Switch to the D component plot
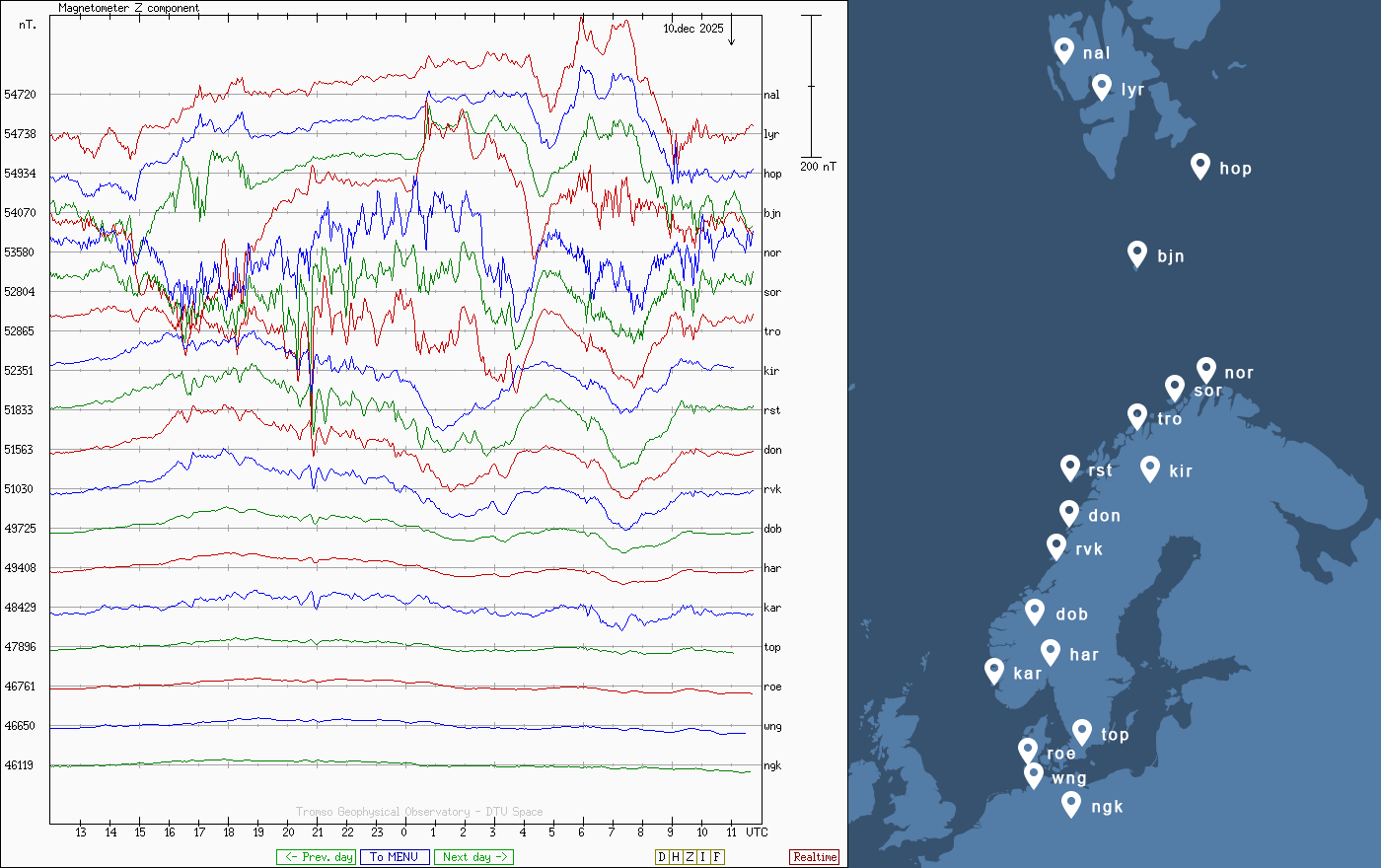 [x=662, y=857]
